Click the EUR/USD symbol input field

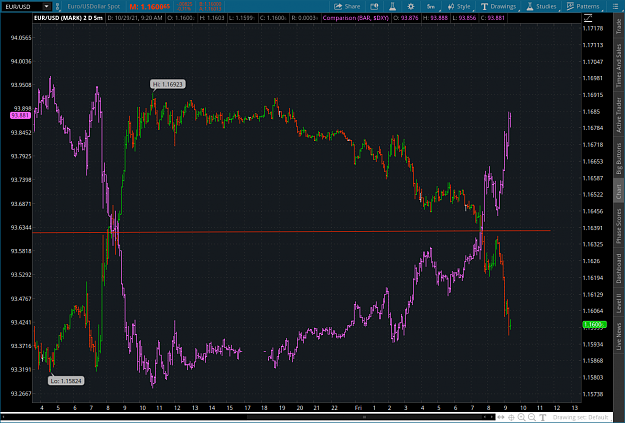(x=22, y=6)
